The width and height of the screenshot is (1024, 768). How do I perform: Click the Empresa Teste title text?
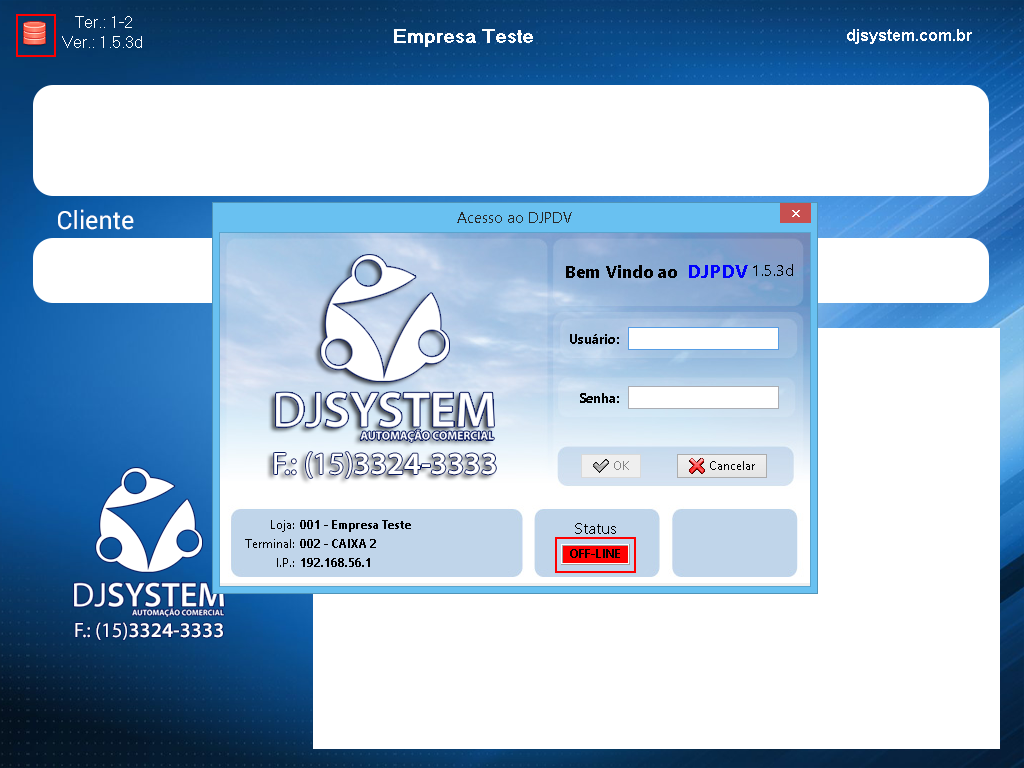463,37
